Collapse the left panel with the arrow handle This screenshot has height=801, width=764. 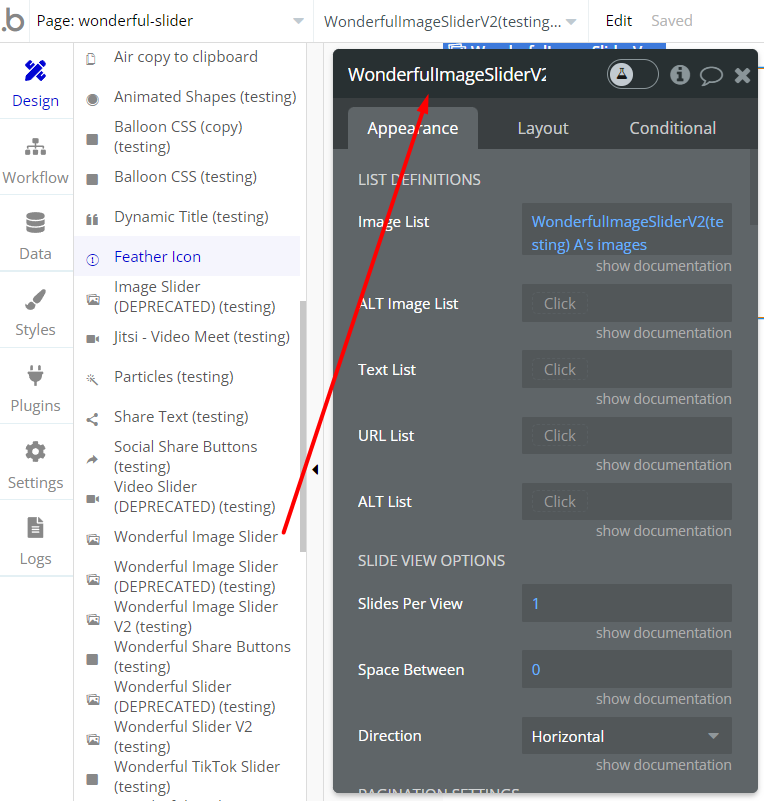315,469
